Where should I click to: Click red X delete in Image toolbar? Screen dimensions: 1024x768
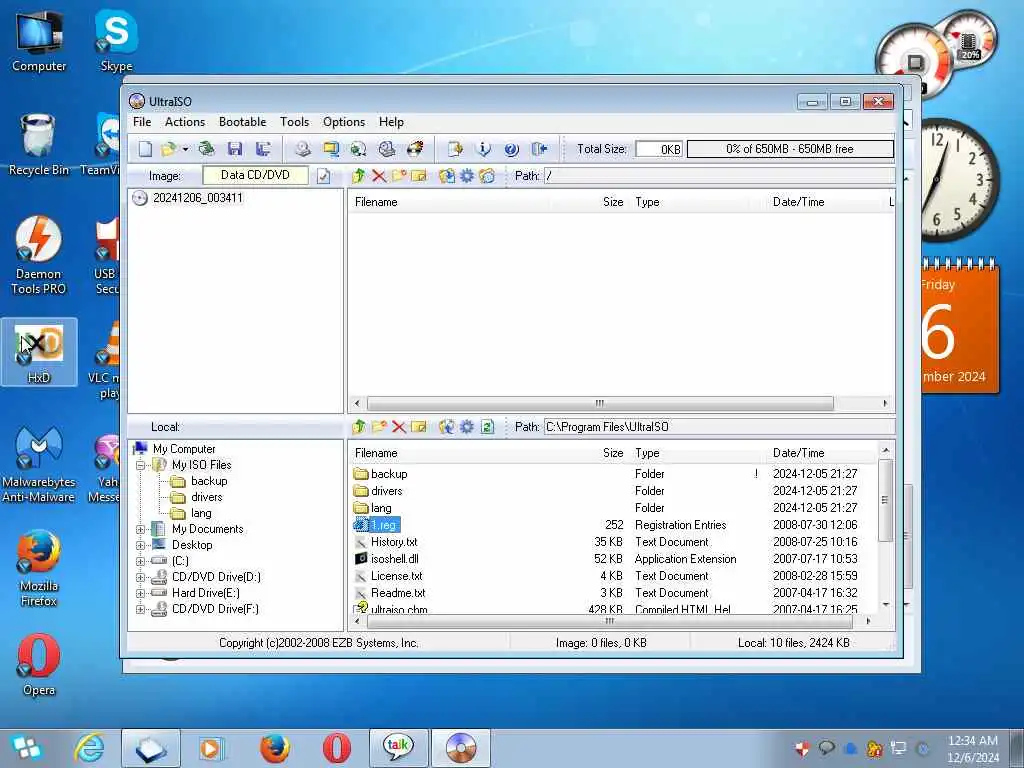(x=379, y=176)
